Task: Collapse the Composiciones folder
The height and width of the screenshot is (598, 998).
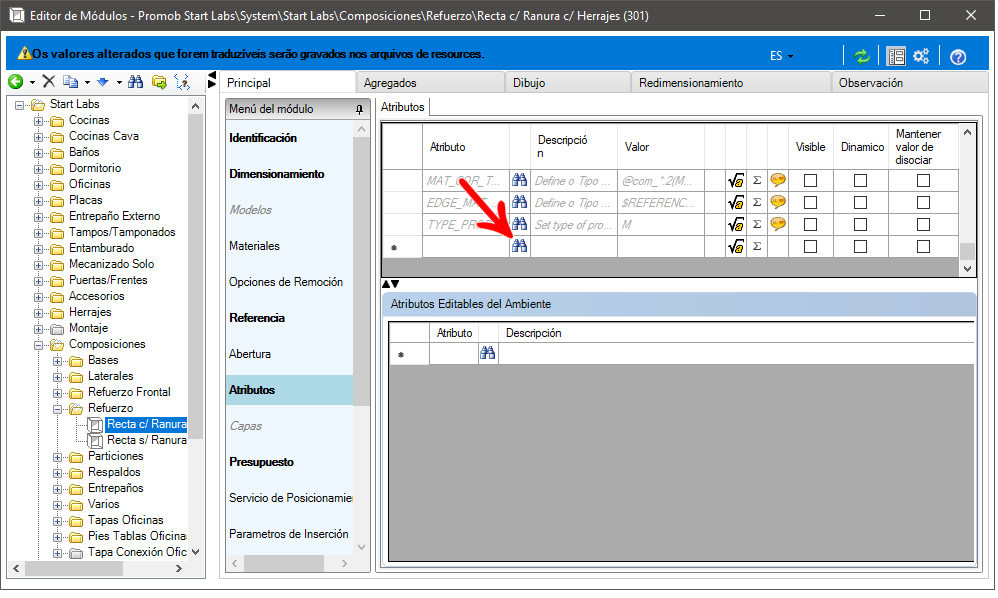Action: (39, 345)
